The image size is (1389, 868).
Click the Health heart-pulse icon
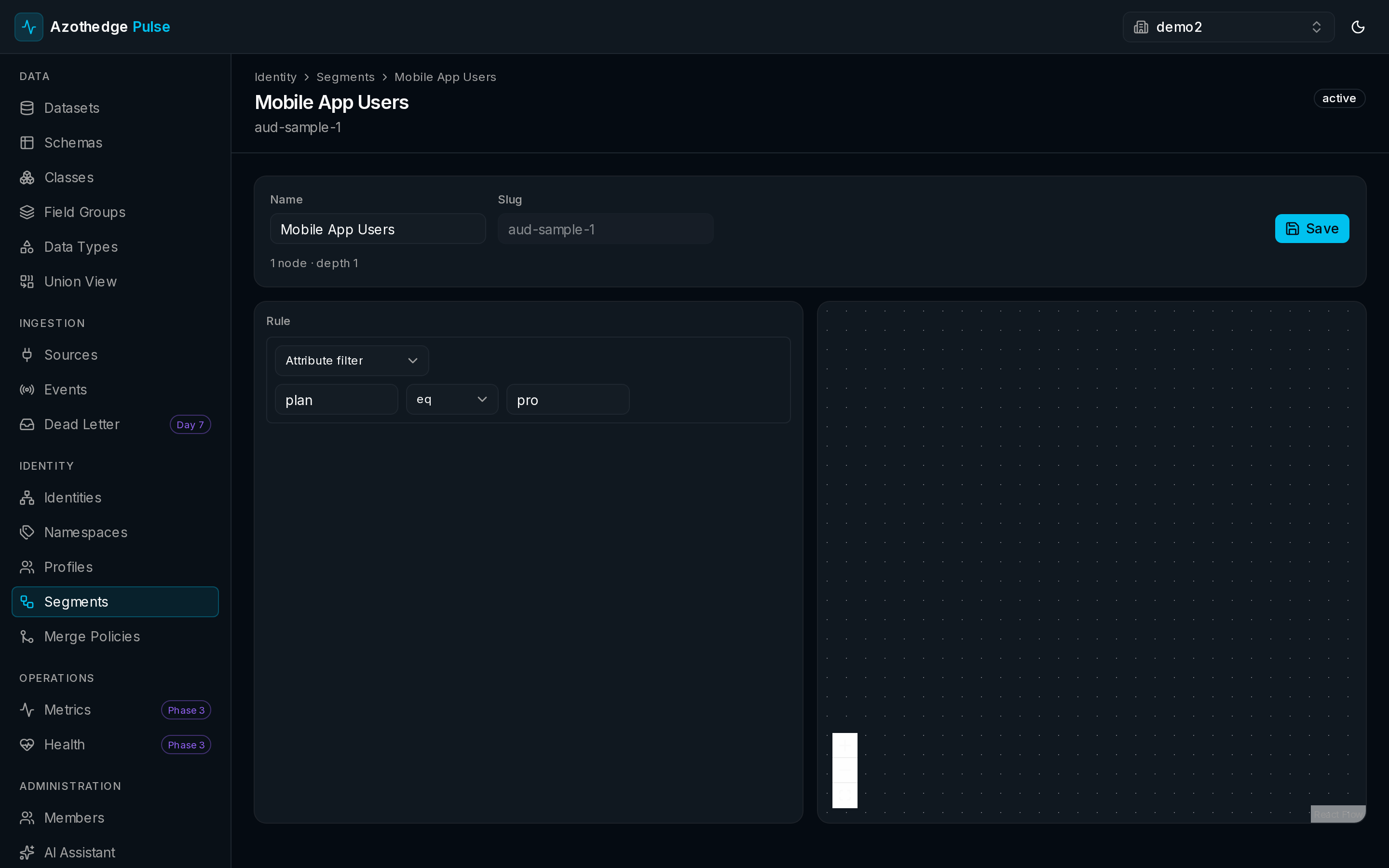point(27,745)
